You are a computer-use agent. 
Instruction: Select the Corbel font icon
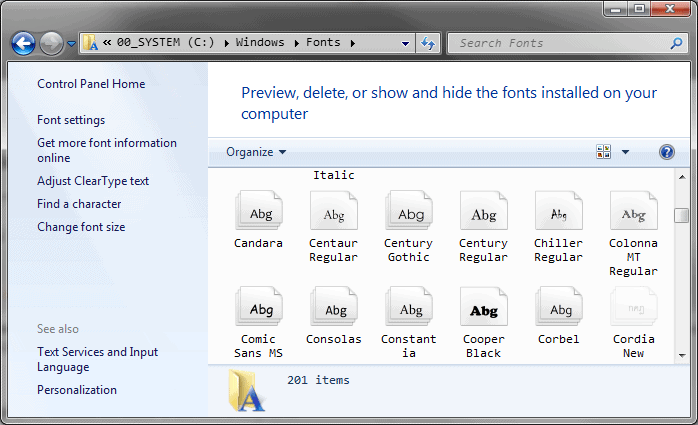559,306
